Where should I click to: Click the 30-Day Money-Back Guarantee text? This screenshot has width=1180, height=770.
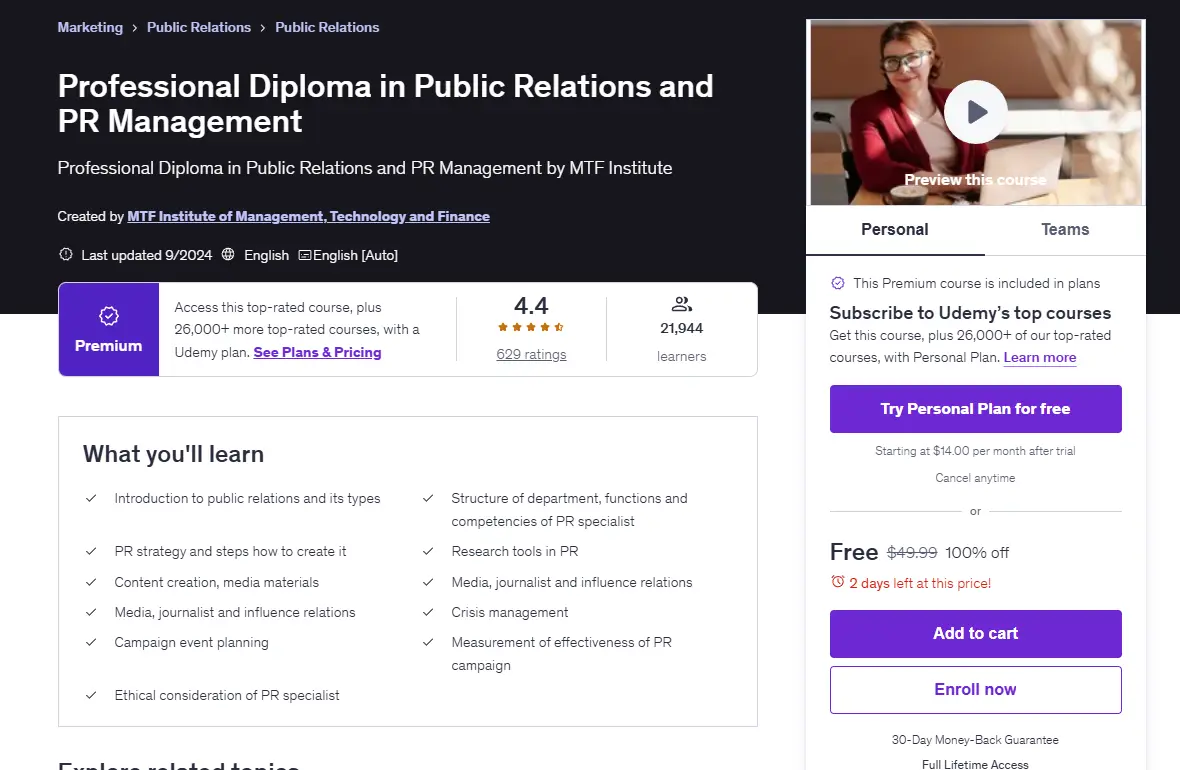click(975, 740)
